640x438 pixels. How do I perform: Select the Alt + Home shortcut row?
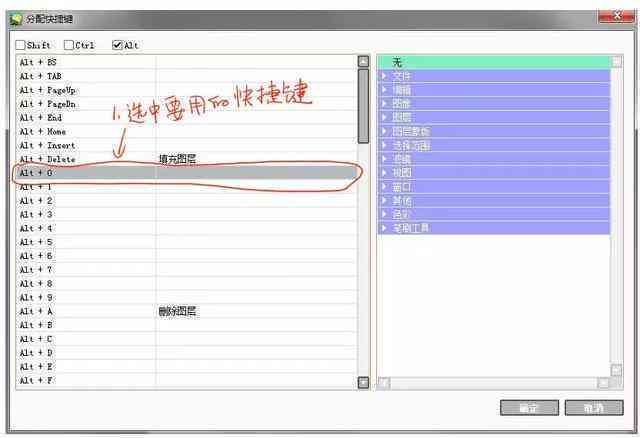[187, 131]
